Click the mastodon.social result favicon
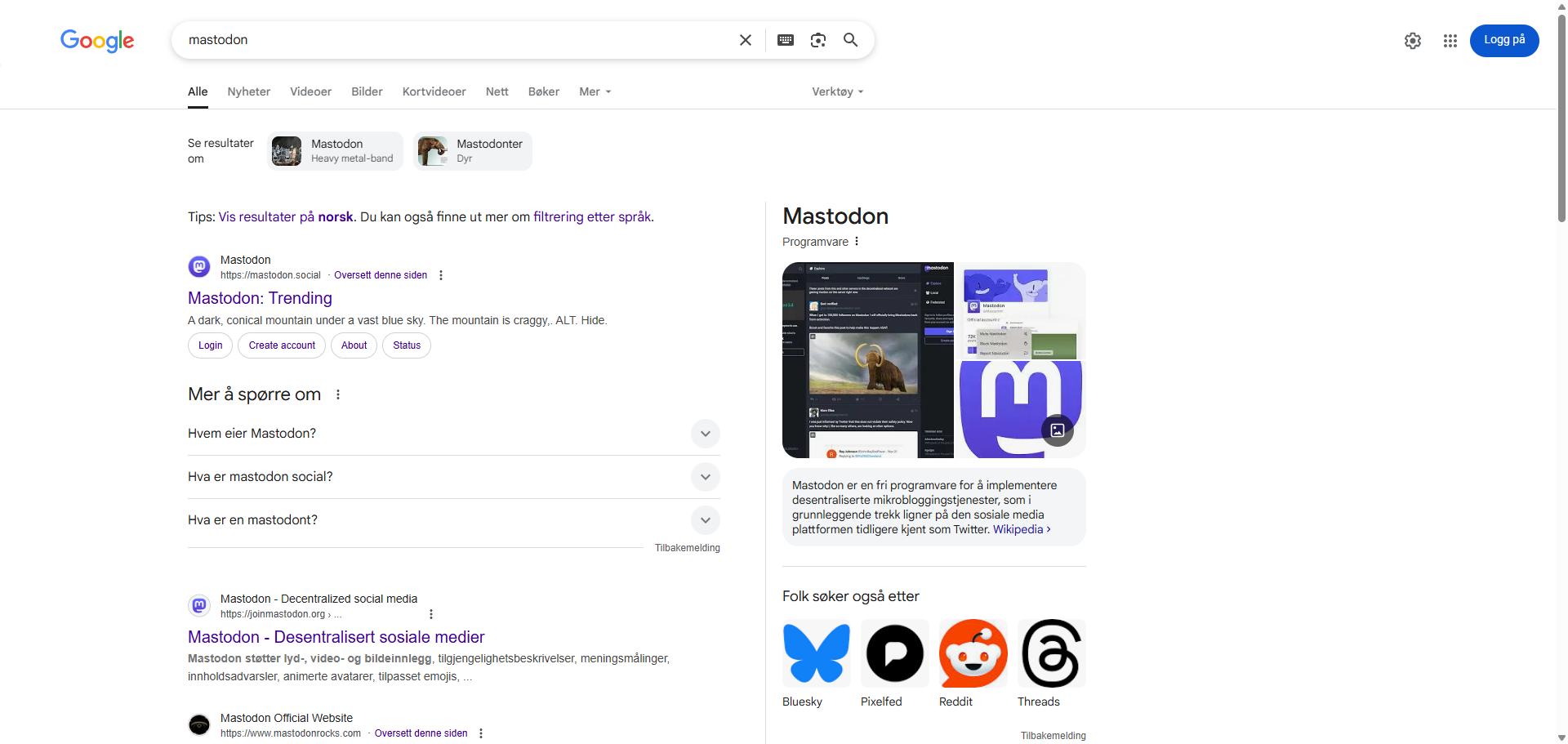Image resolution: width=1568 pixels, height=744 pixels. pyautogui.click(x=199, y=266)
